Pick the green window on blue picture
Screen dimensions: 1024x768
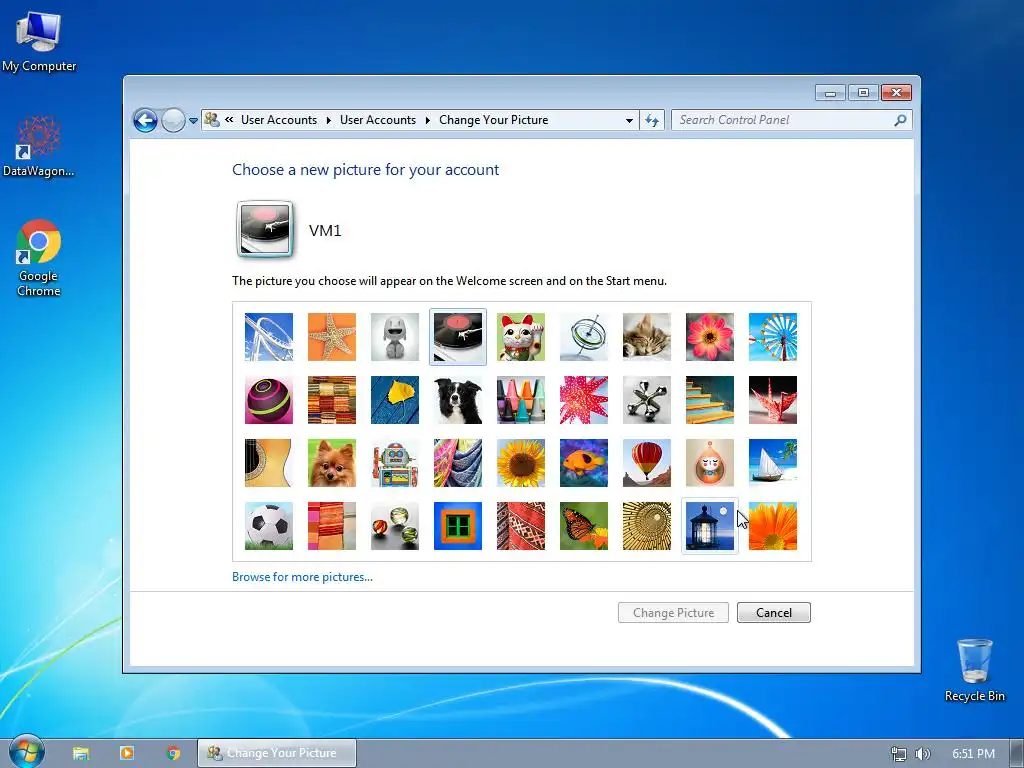(458, 526)
